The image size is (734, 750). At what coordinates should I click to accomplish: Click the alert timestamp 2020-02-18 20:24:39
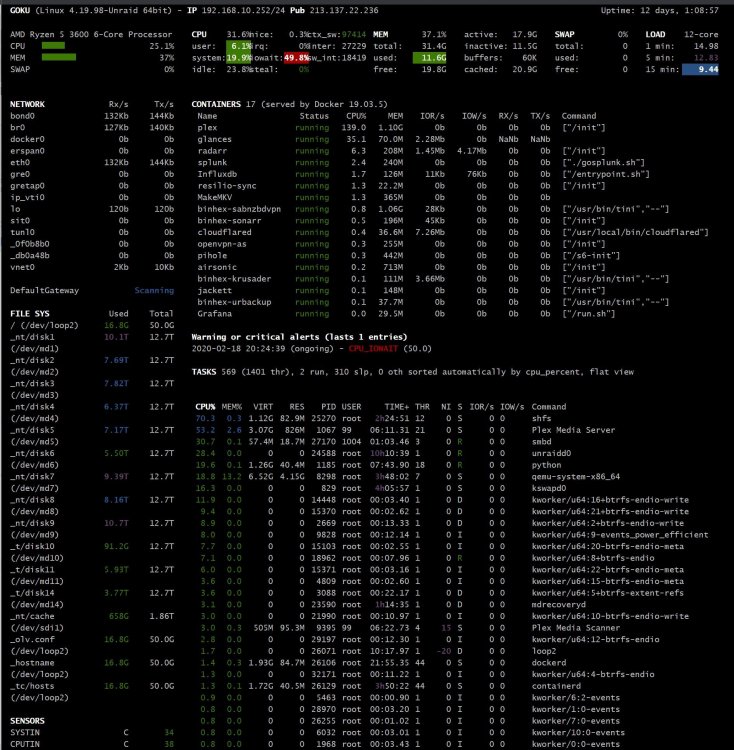238,349
